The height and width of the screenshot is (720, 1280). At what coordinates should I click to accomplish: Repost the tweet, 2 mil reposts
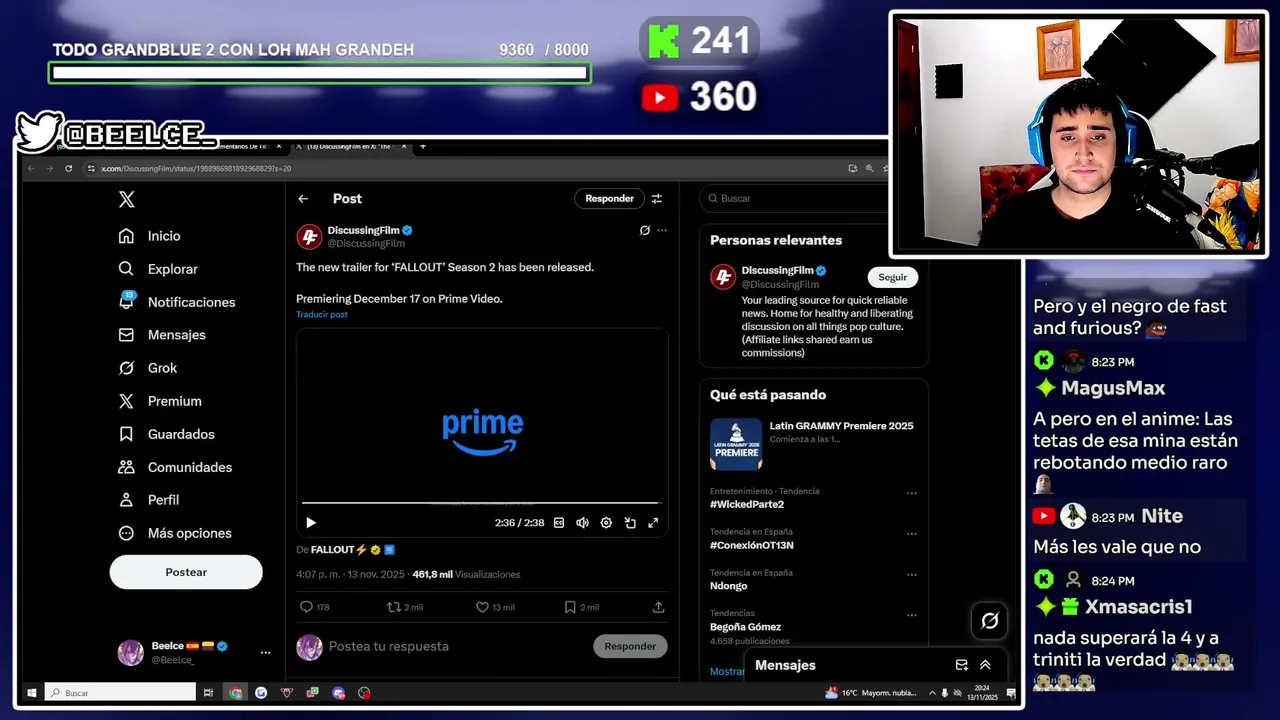405,607
